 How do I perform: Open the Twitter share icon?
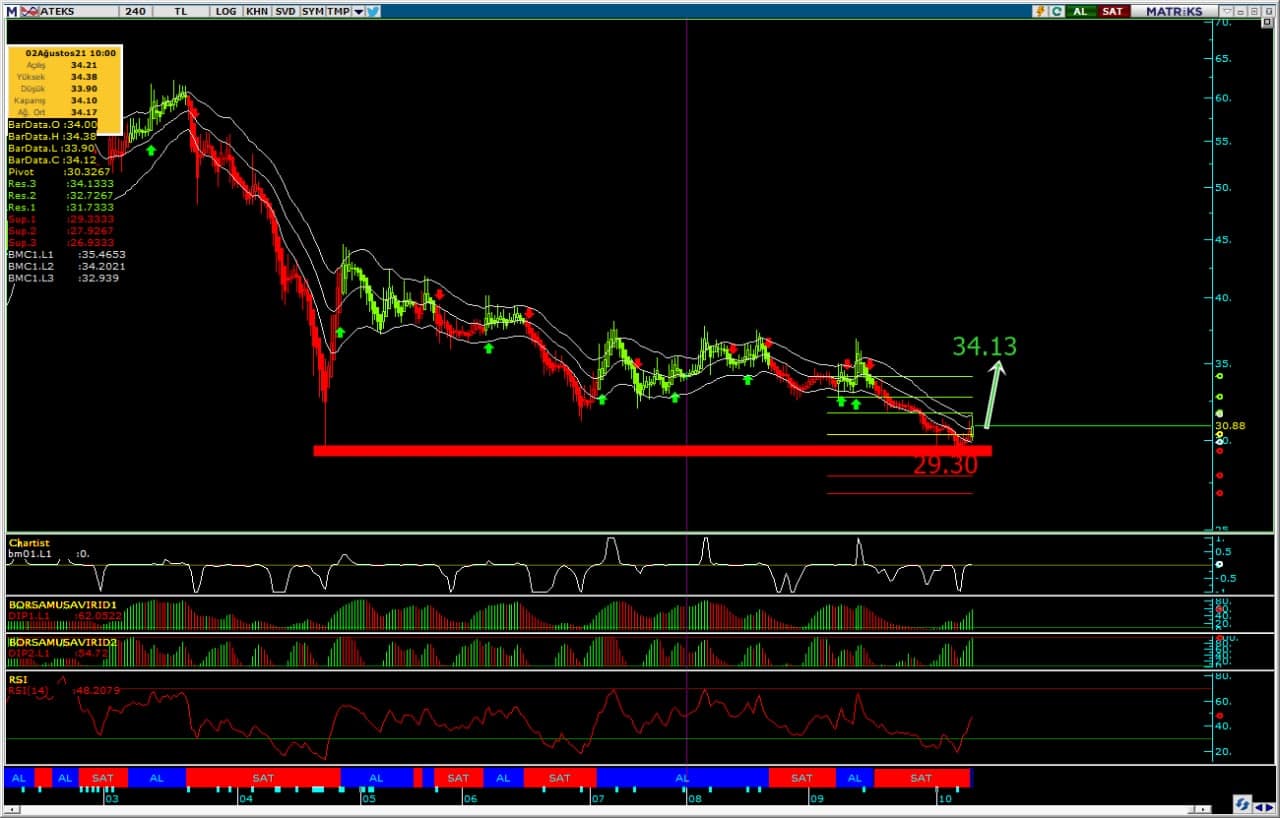click(x=373, y=11)
